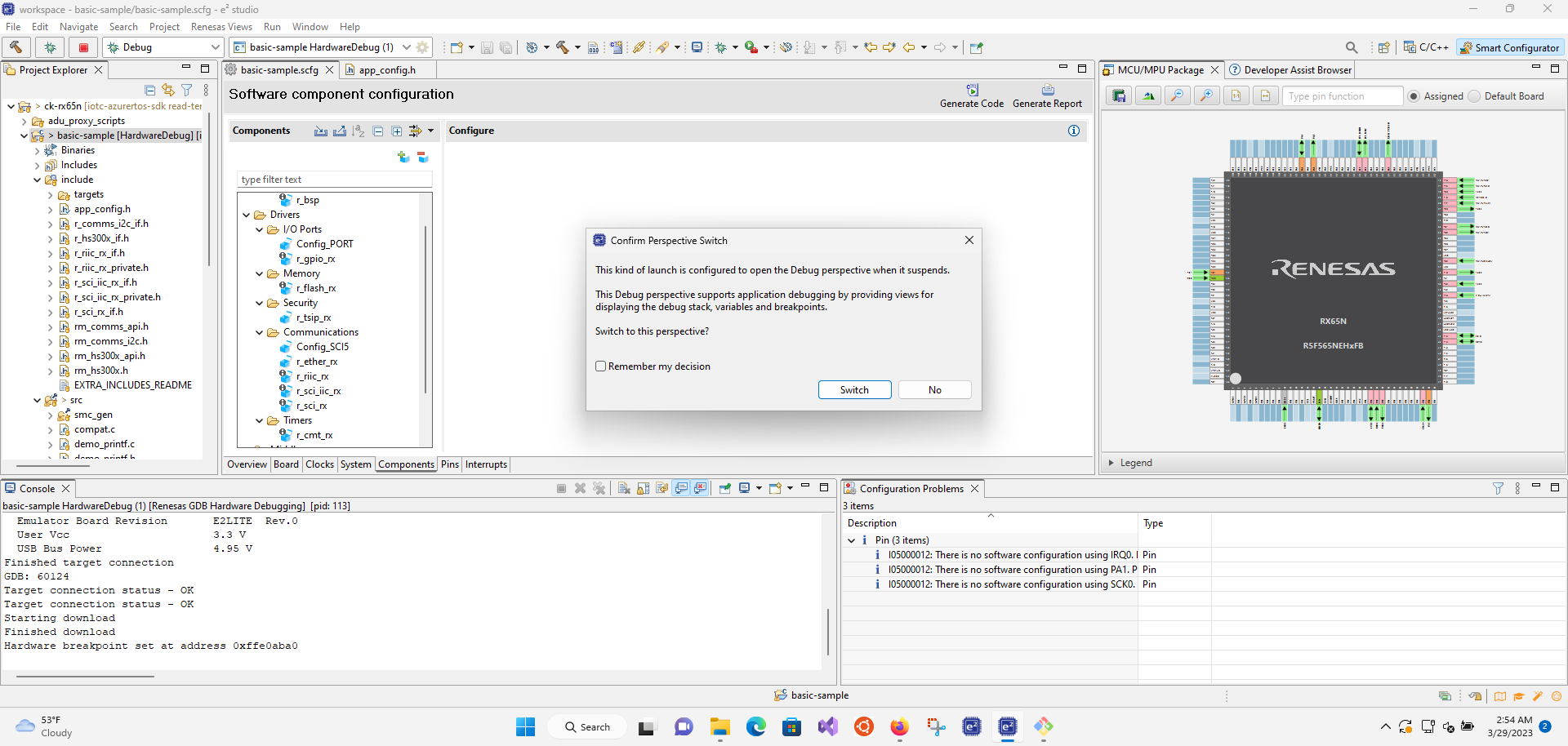Click the Remove component icon with red mark
Image resolution: width=1568 pixels, height=746 pixels.
(422, 157)
